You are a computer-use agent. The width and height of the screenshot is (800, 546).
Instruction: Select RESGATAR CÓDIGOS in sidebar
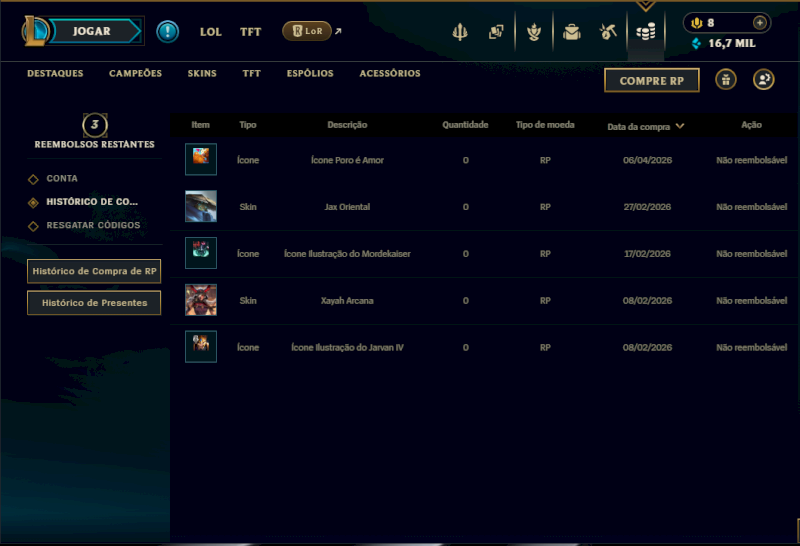point(93,225)
